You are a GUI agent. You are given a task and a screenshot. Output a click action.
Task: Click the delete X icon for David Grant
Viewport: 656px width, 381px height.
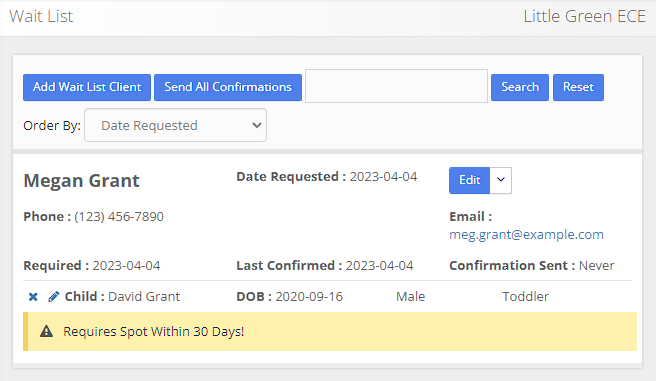click(33, 297)
